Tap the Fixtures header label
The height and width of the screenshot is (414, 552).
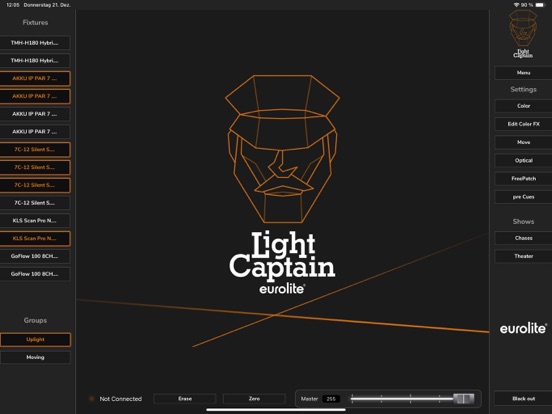(x=35, y=23)
